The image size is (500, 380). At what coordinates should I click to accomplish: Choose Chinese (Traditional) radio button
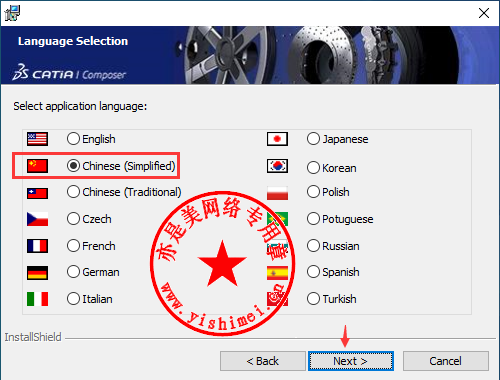point(73,192)
